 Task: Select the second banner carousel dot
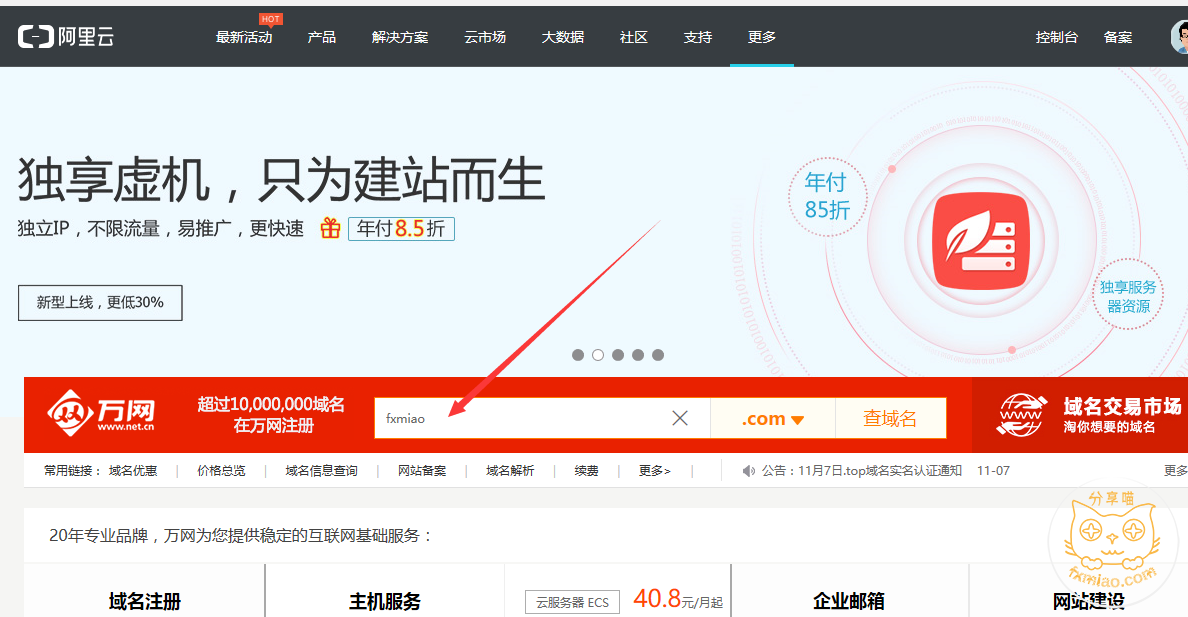click(598, 355)
